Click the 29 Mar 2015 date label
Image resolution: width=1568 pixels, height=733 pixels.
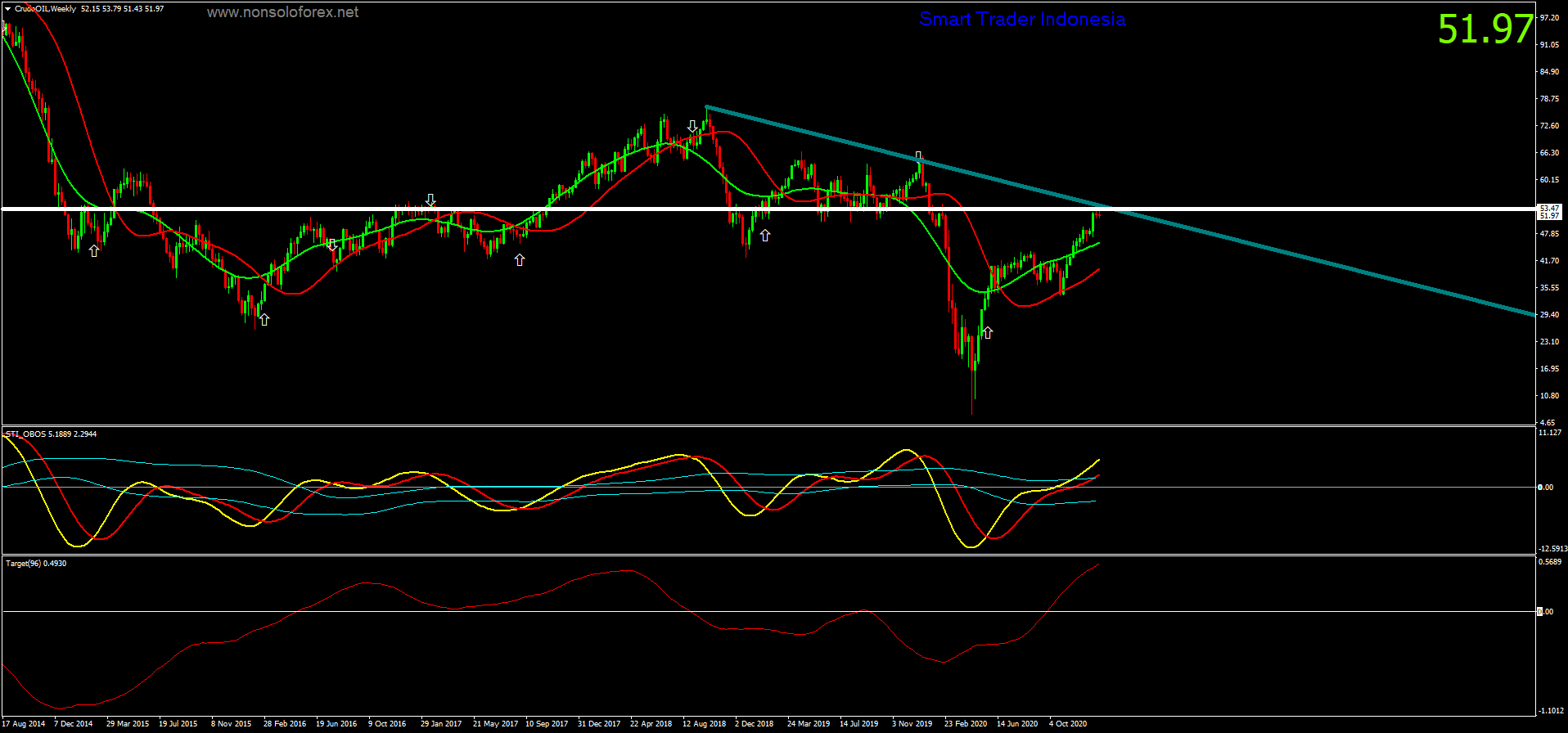point(128,724)
